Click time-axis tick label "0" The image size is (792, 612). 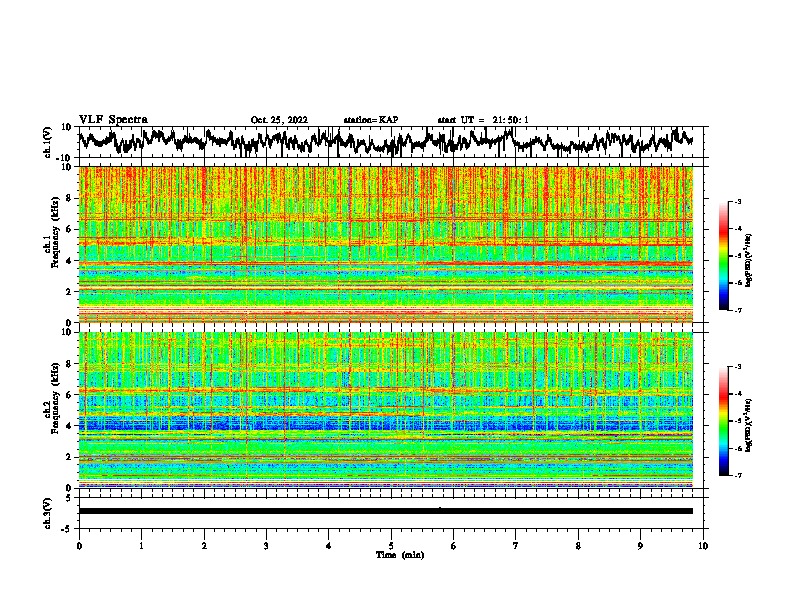pos(79,546)
